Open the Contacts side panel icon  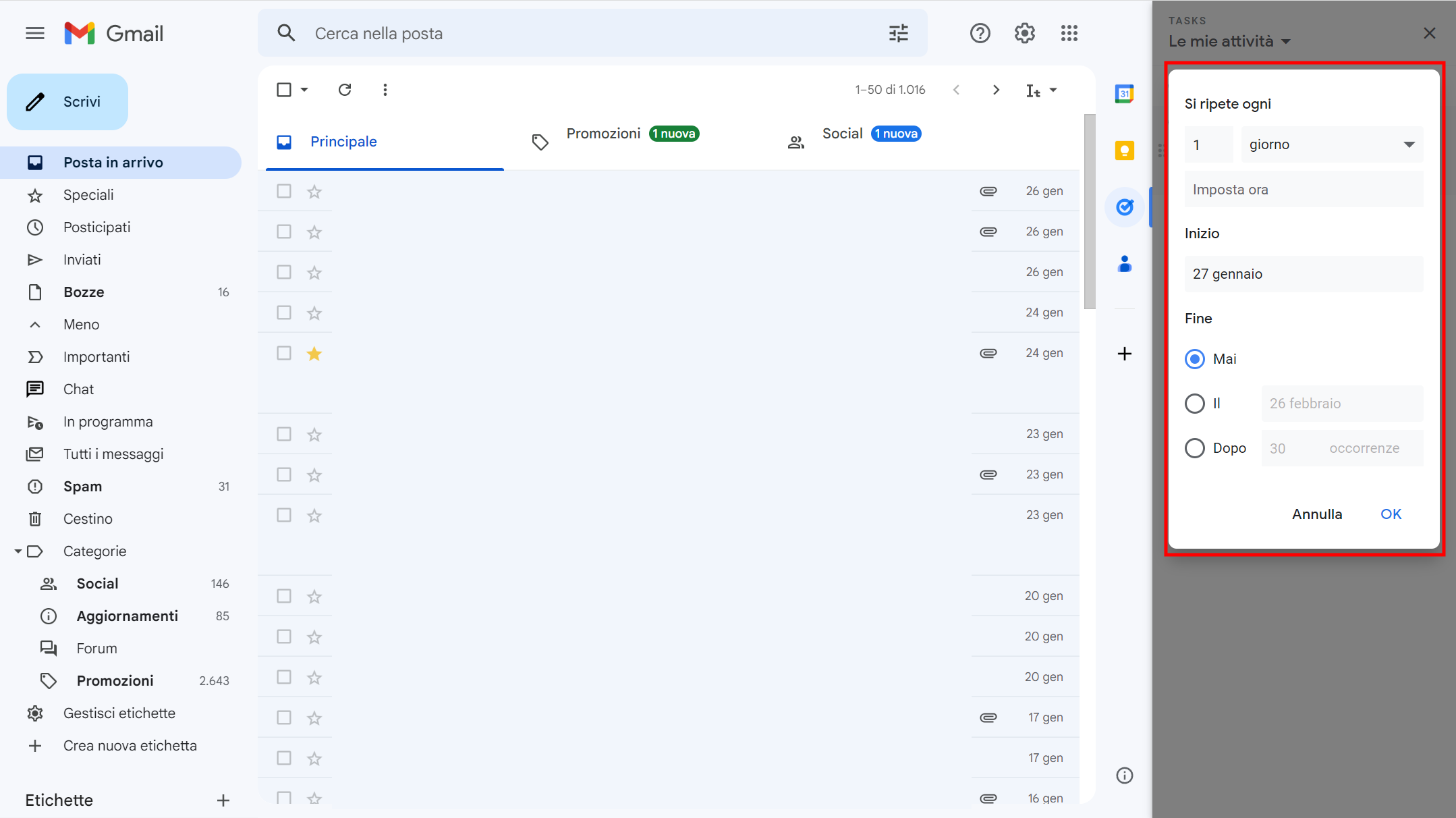coord(1124,264)
